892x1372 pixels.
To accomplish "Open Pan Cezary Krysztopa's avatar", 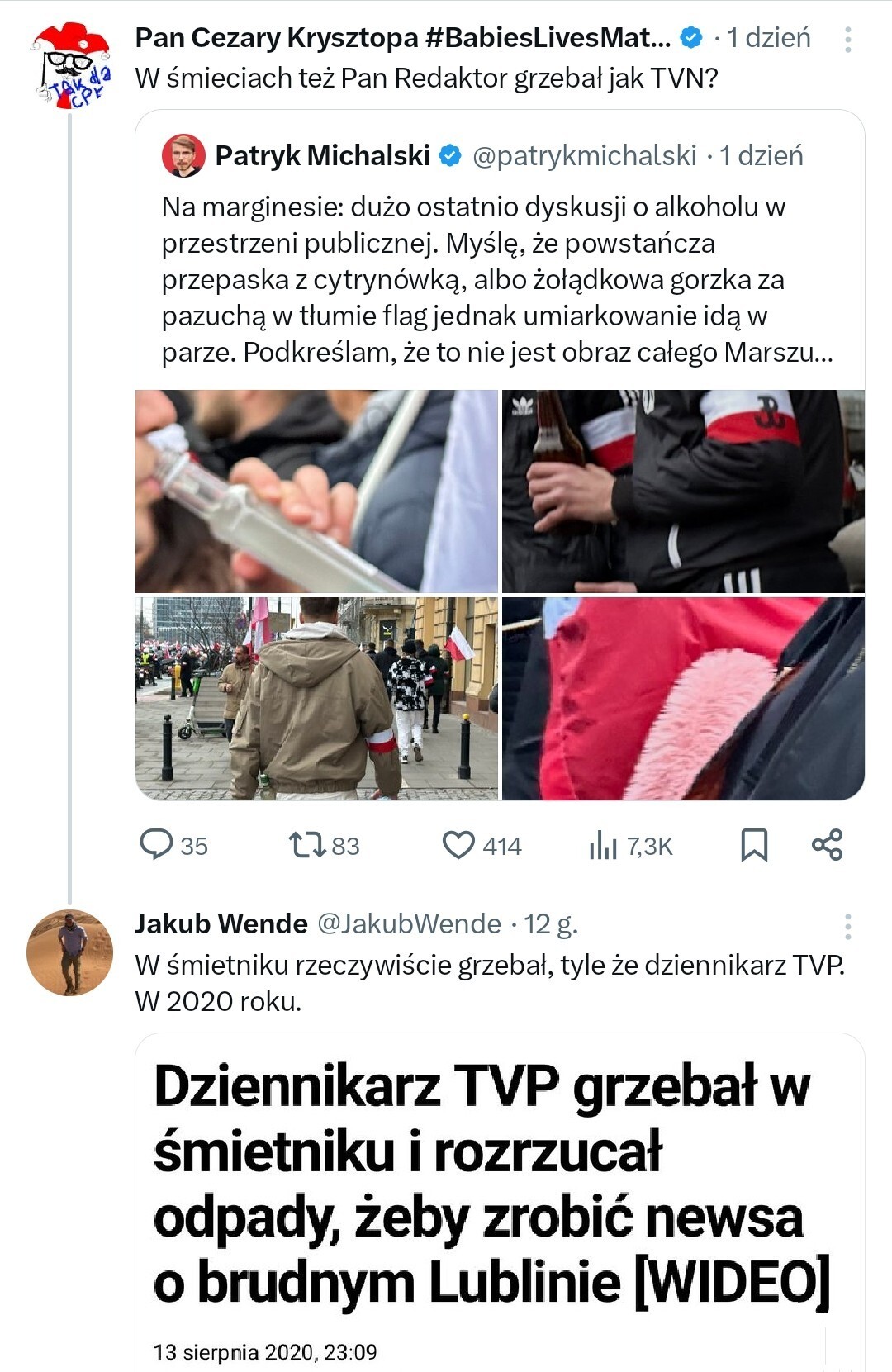I will click(70, 66).
